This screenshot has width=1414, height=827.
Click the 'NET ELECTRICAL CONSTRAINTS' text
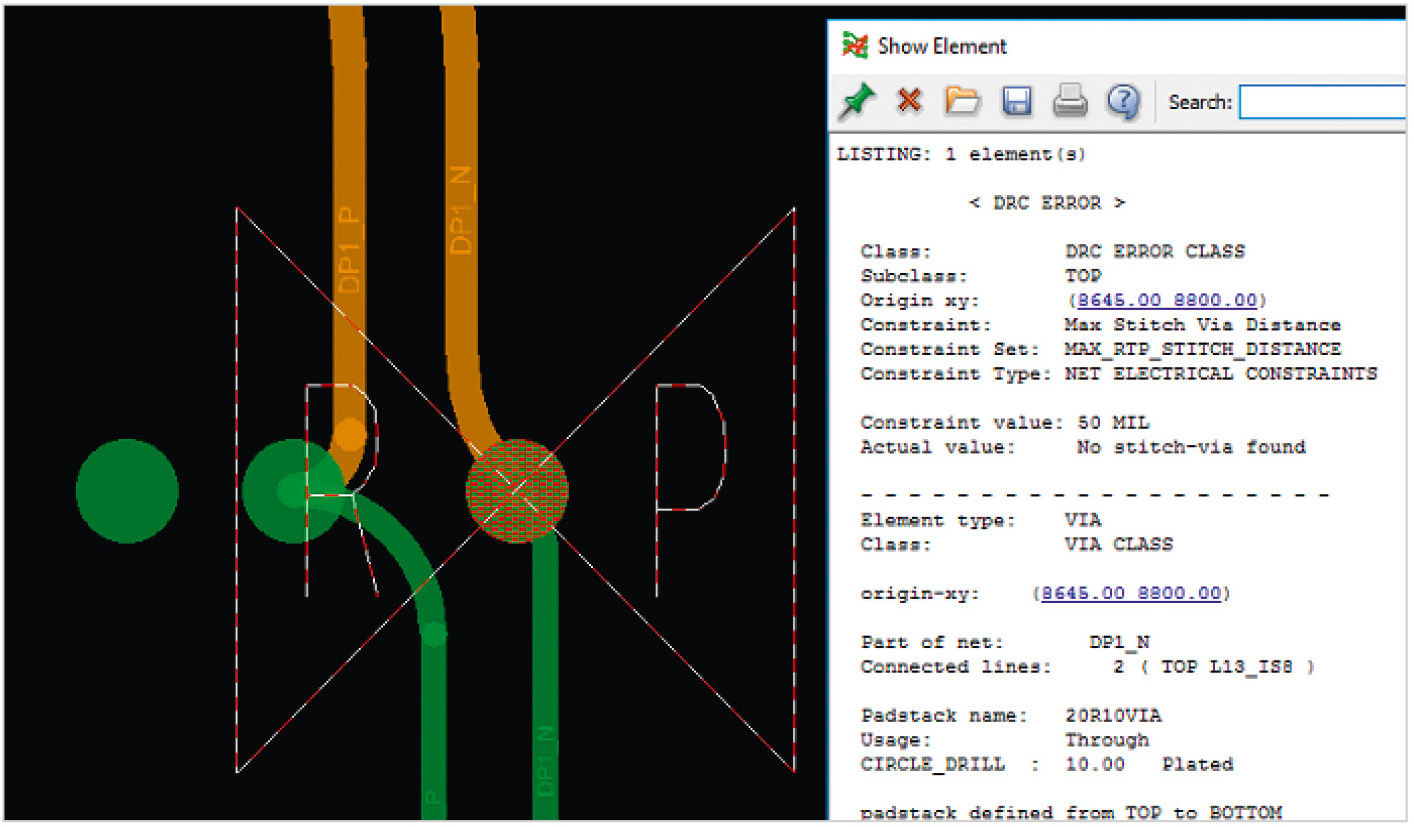point(1221,374)
